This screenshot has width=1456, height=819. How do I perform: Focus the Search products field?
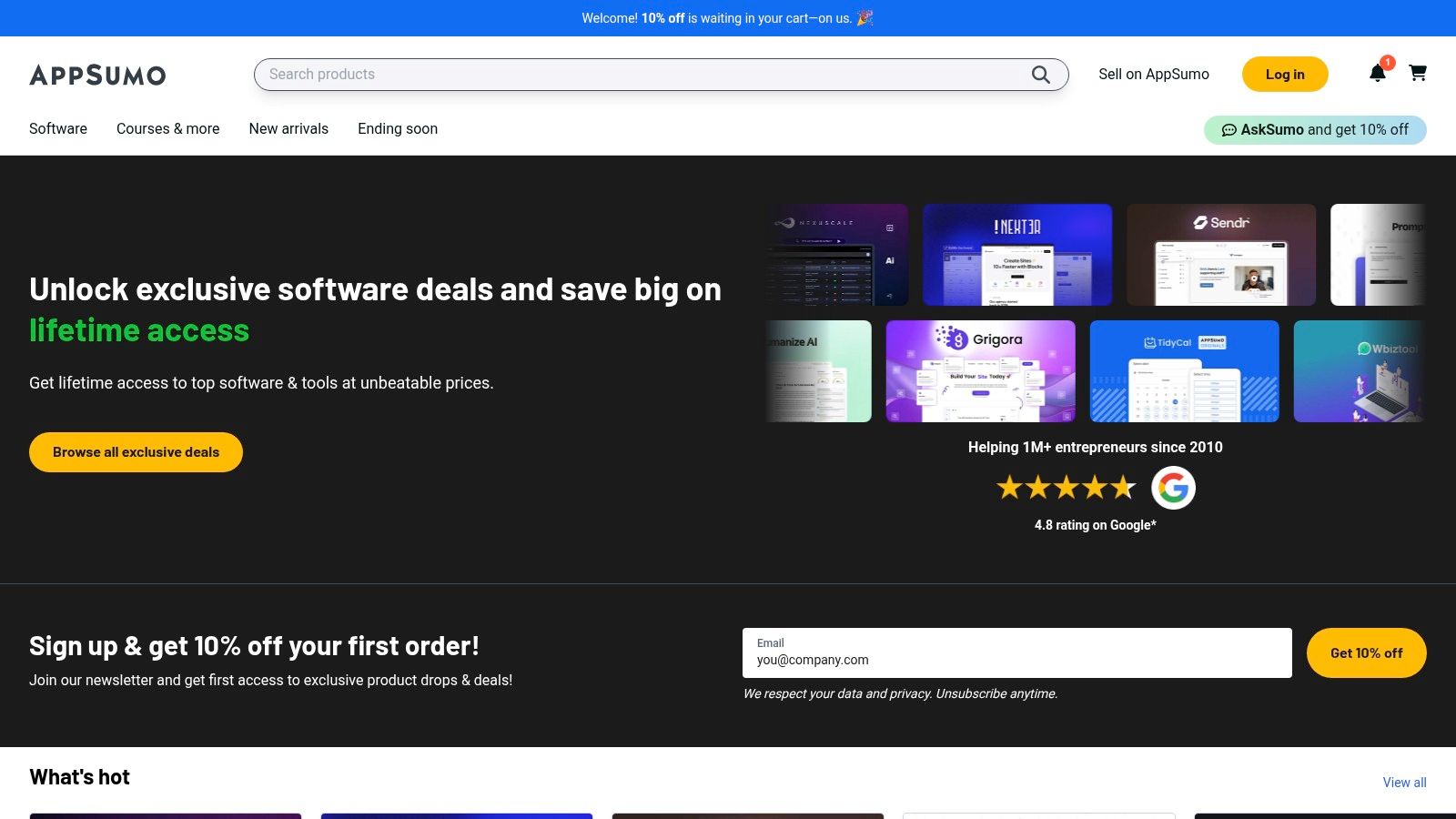point(662,75)
